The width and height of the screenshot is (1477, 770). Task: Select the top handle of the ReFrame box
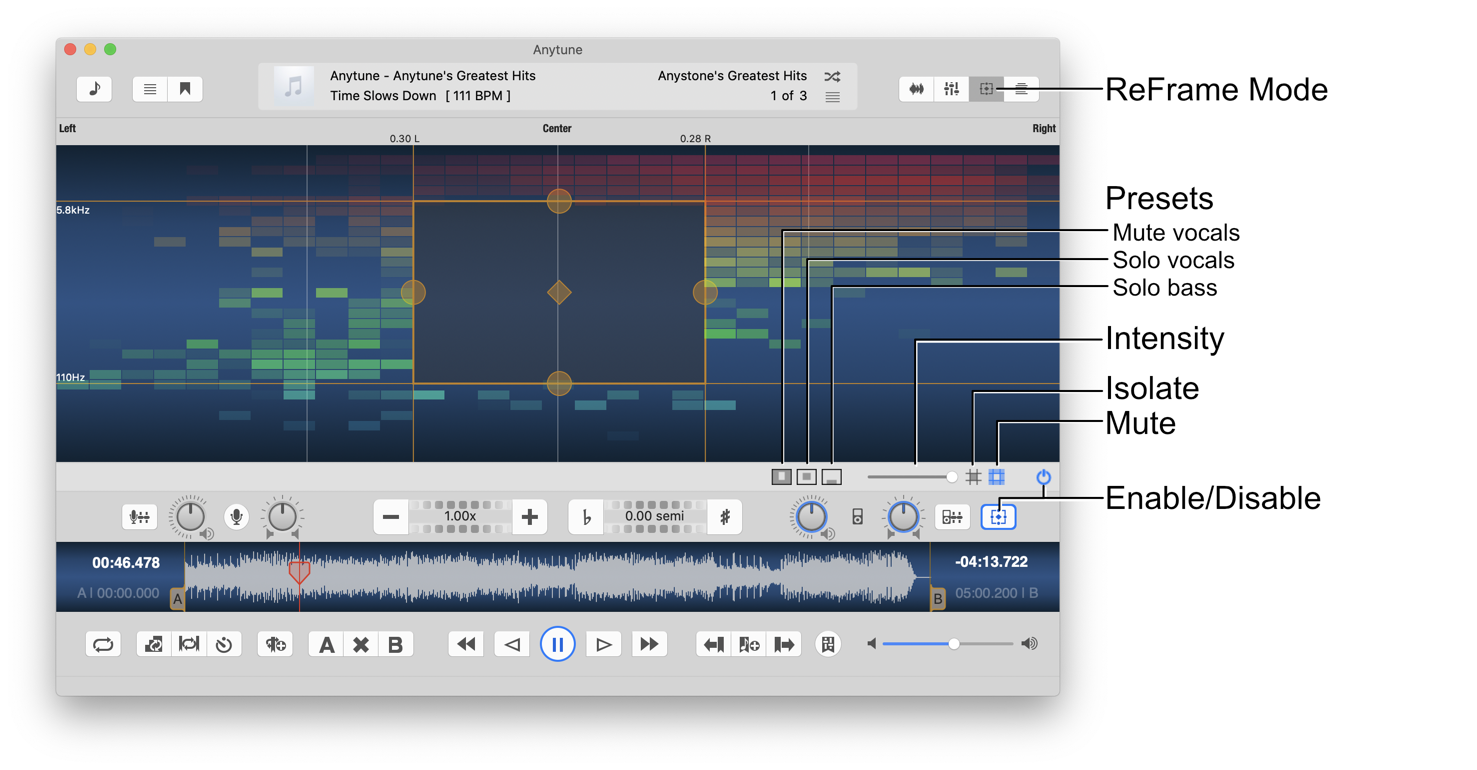559,201
